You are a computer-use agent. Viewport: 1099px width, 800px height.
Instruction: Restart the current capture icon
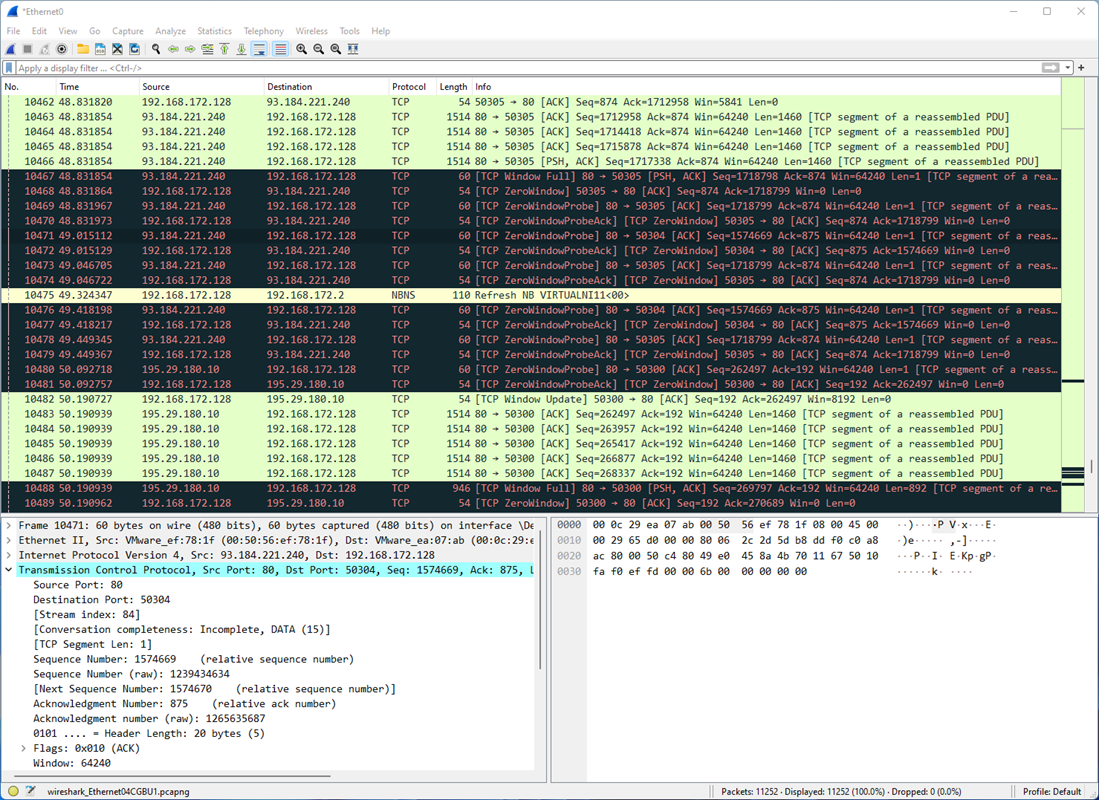click(45, 49)
